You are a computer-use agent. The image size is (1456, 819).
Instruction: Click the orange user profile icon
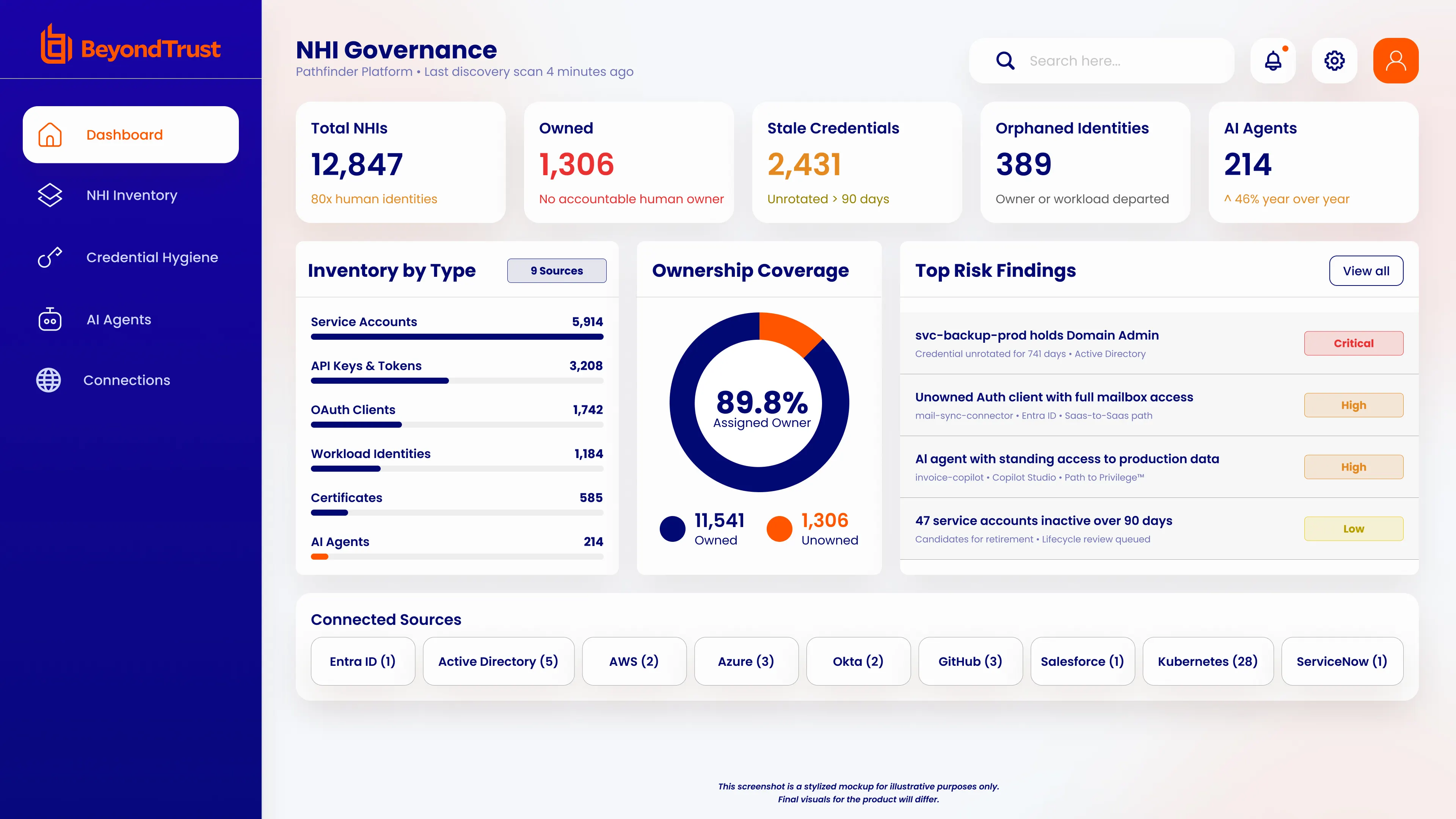click(x=1395, y=61)
